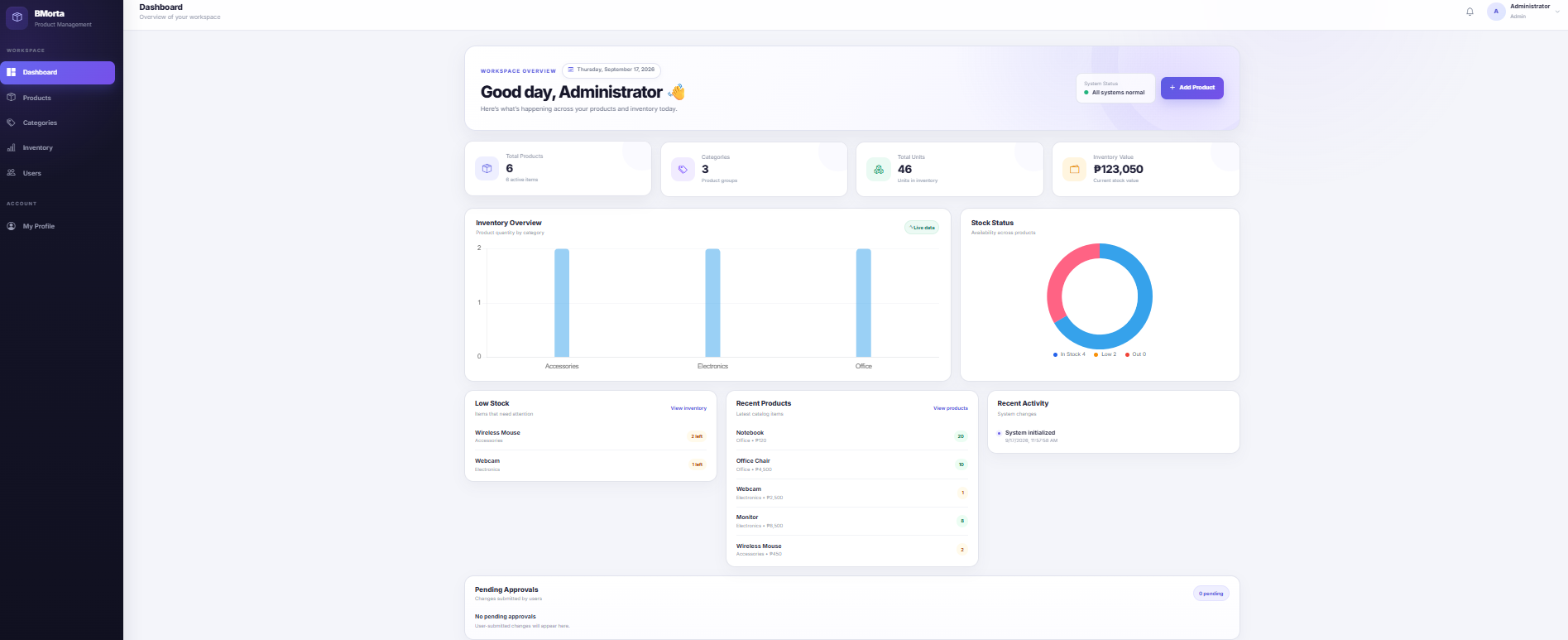Click the Inventory Value wallet icon
Viewport: 1568px width, 640px height.
pyautogui.click(x=1074, y=169)
